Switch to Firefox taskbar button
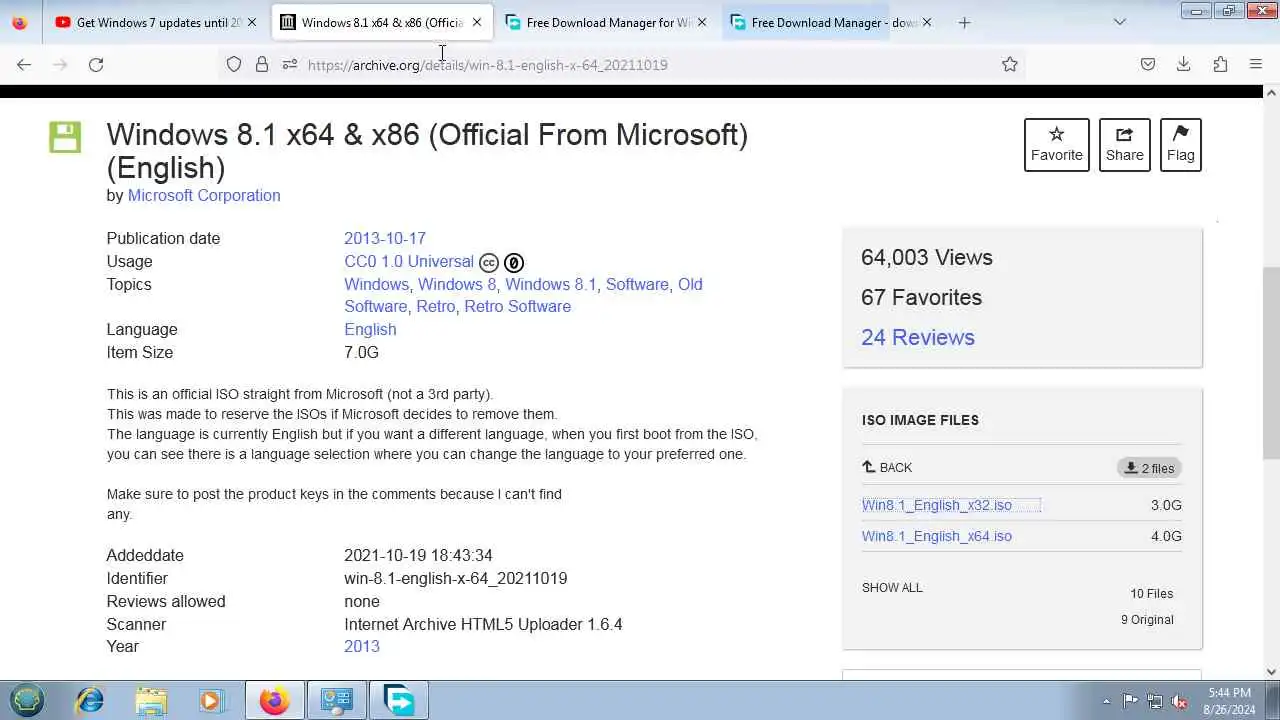Screen dimensions: 1280x720 (x=275, y=700)
